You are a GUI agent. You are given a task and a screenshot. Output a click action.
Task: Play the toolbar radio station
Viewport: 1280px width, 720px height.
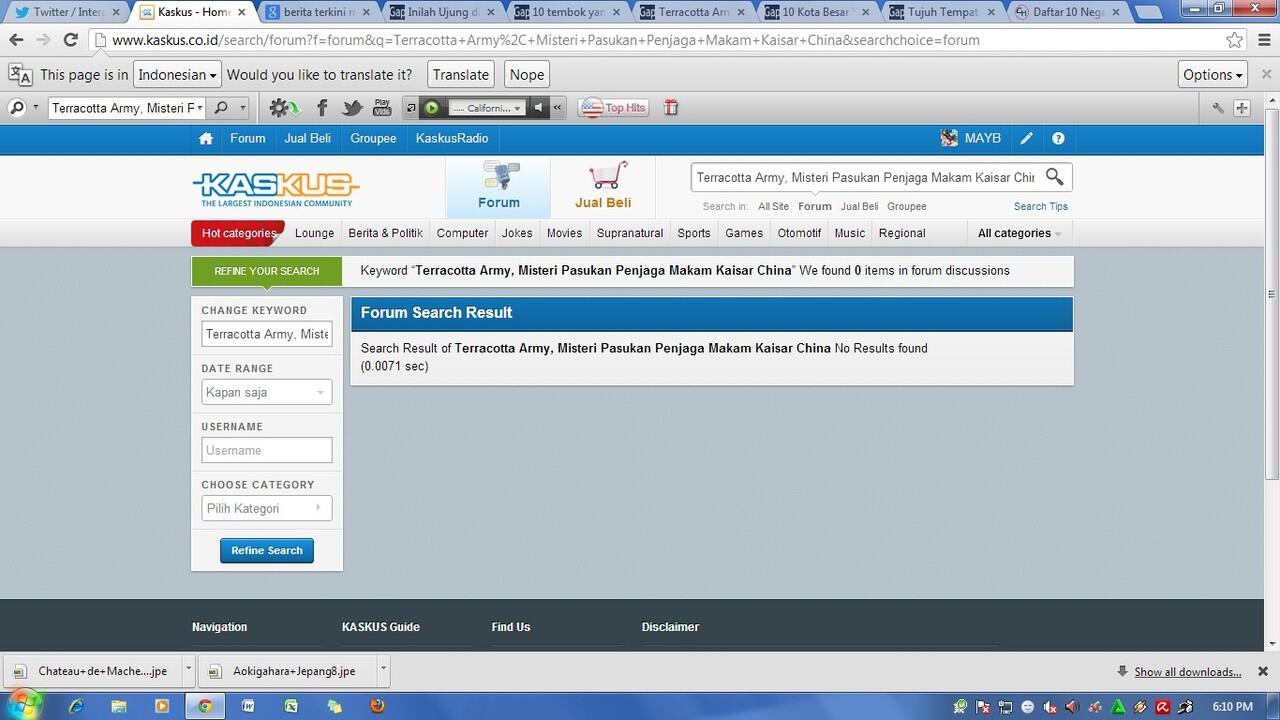[432, 108]
